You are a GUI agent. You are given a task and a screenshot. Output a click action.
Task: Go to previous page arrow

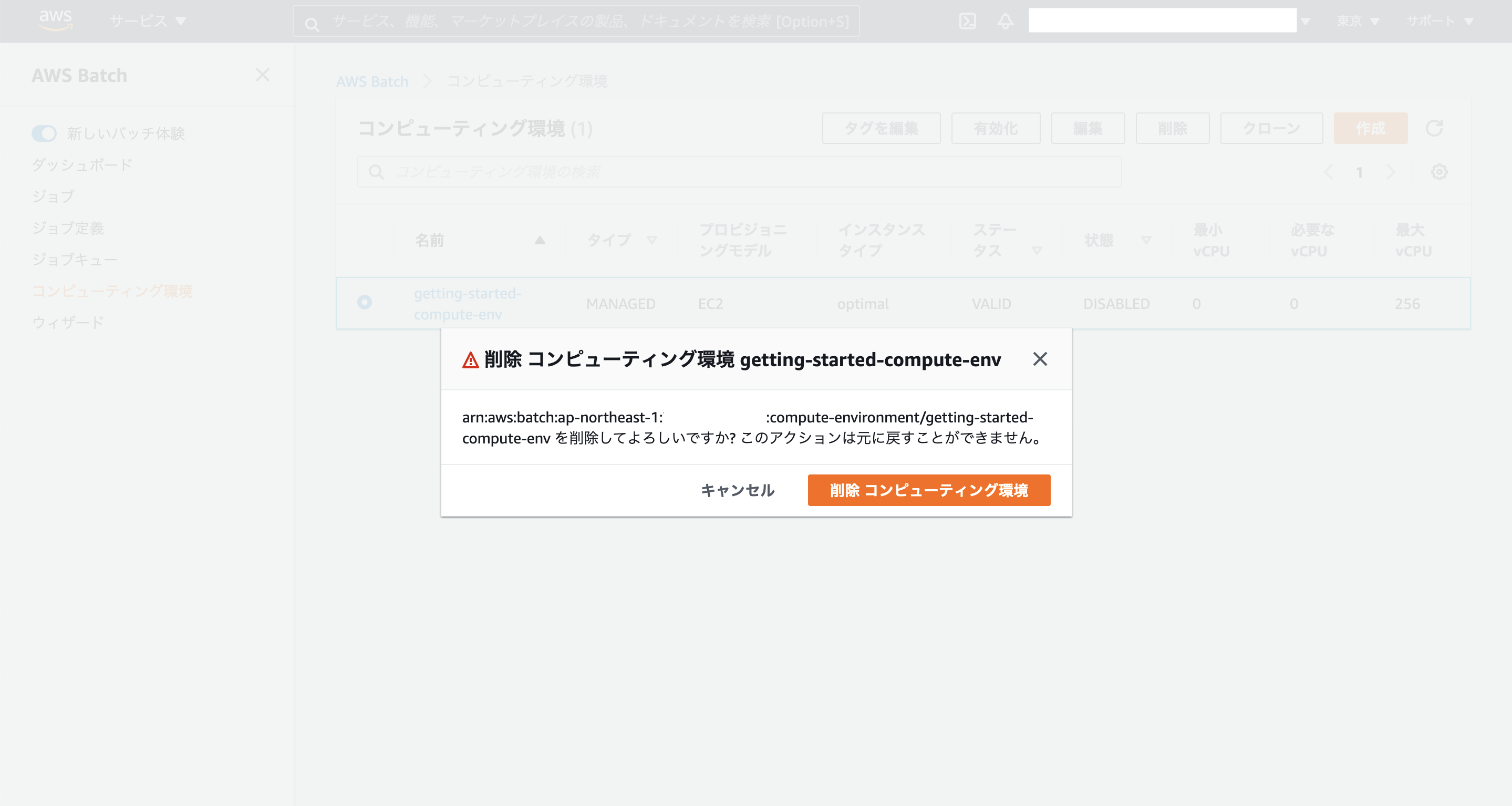[1329, 172]
